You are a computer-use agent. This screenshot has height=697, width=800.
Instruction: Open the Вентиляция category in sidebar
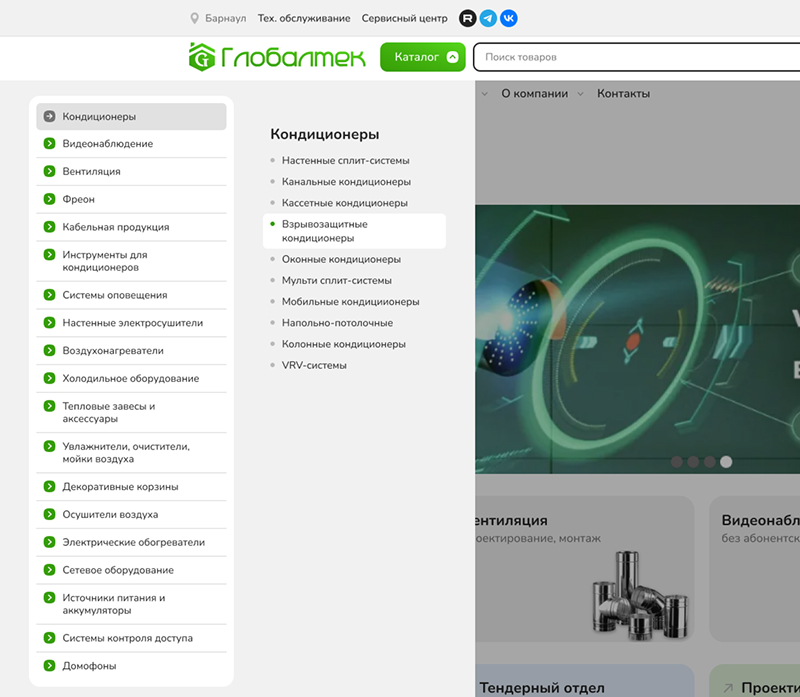coord(91,171)
